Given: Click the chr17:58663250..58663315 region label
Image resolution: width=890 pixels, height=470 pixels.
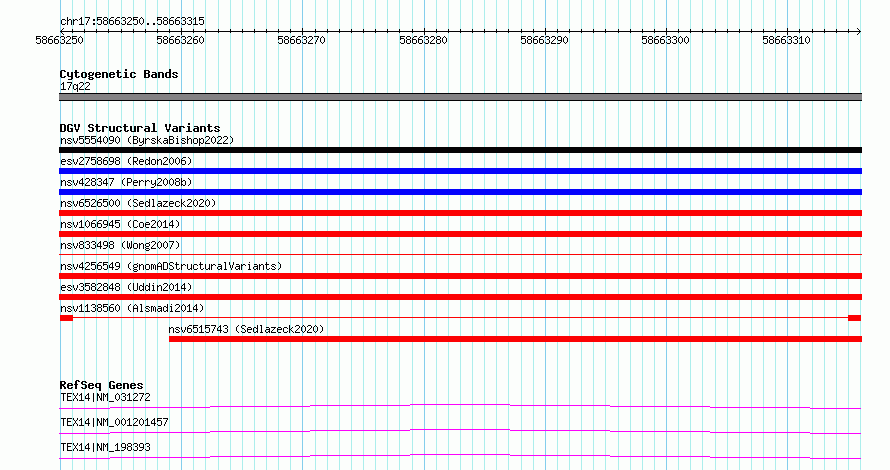Looking at the screenshot, I should point(132,21).
